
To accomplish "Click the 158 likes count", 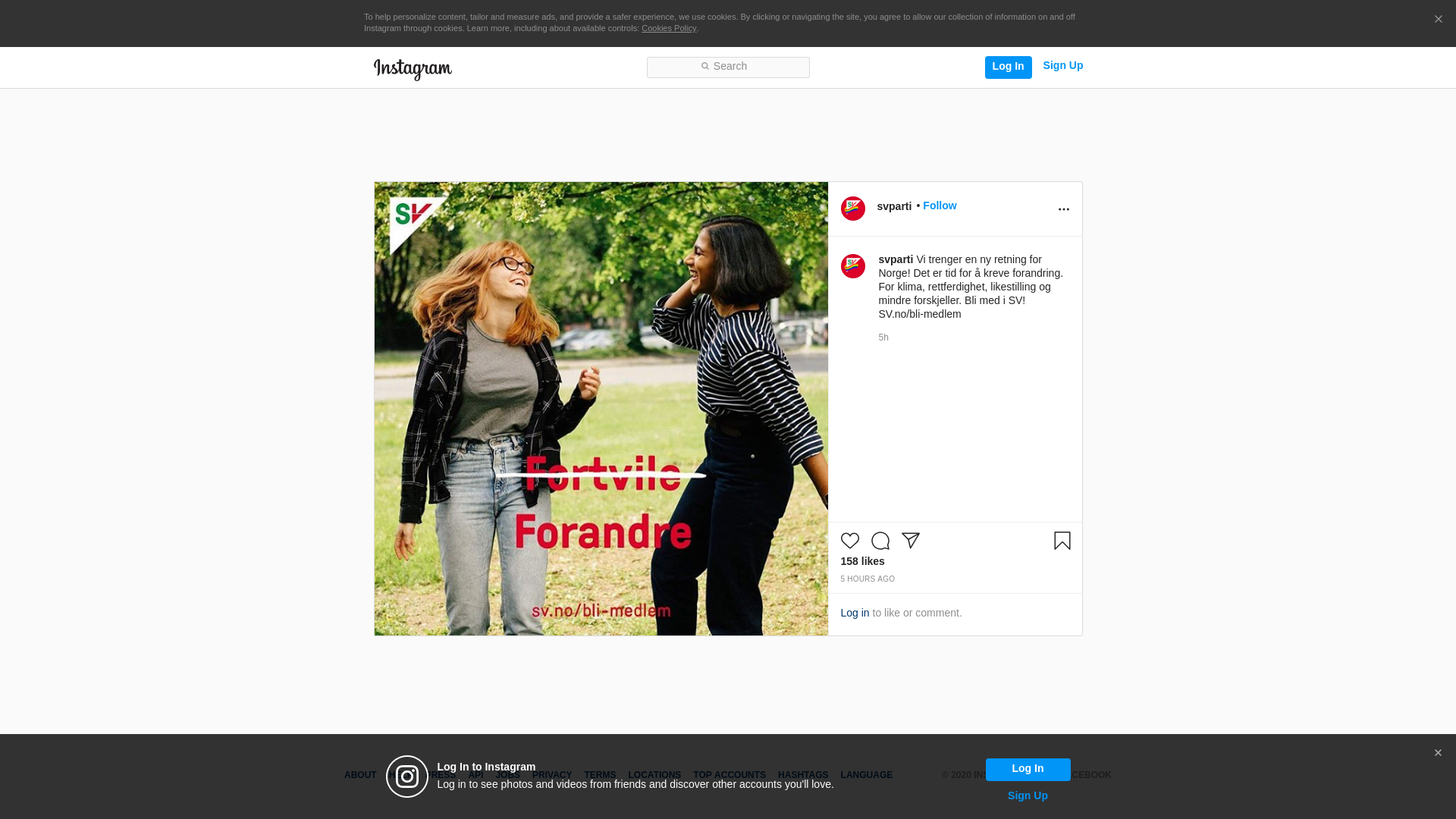I will (862, 561).
